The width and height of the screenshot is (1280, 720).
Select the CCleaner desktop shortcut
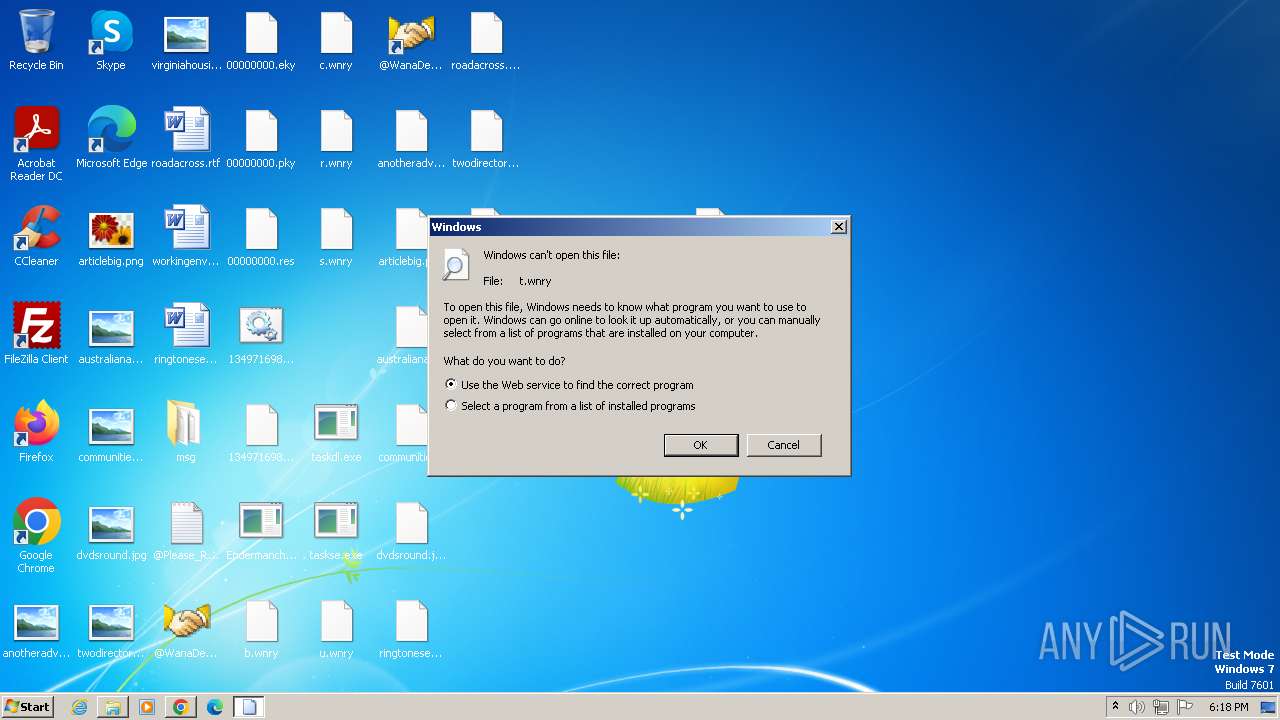(x=36, y=237)
